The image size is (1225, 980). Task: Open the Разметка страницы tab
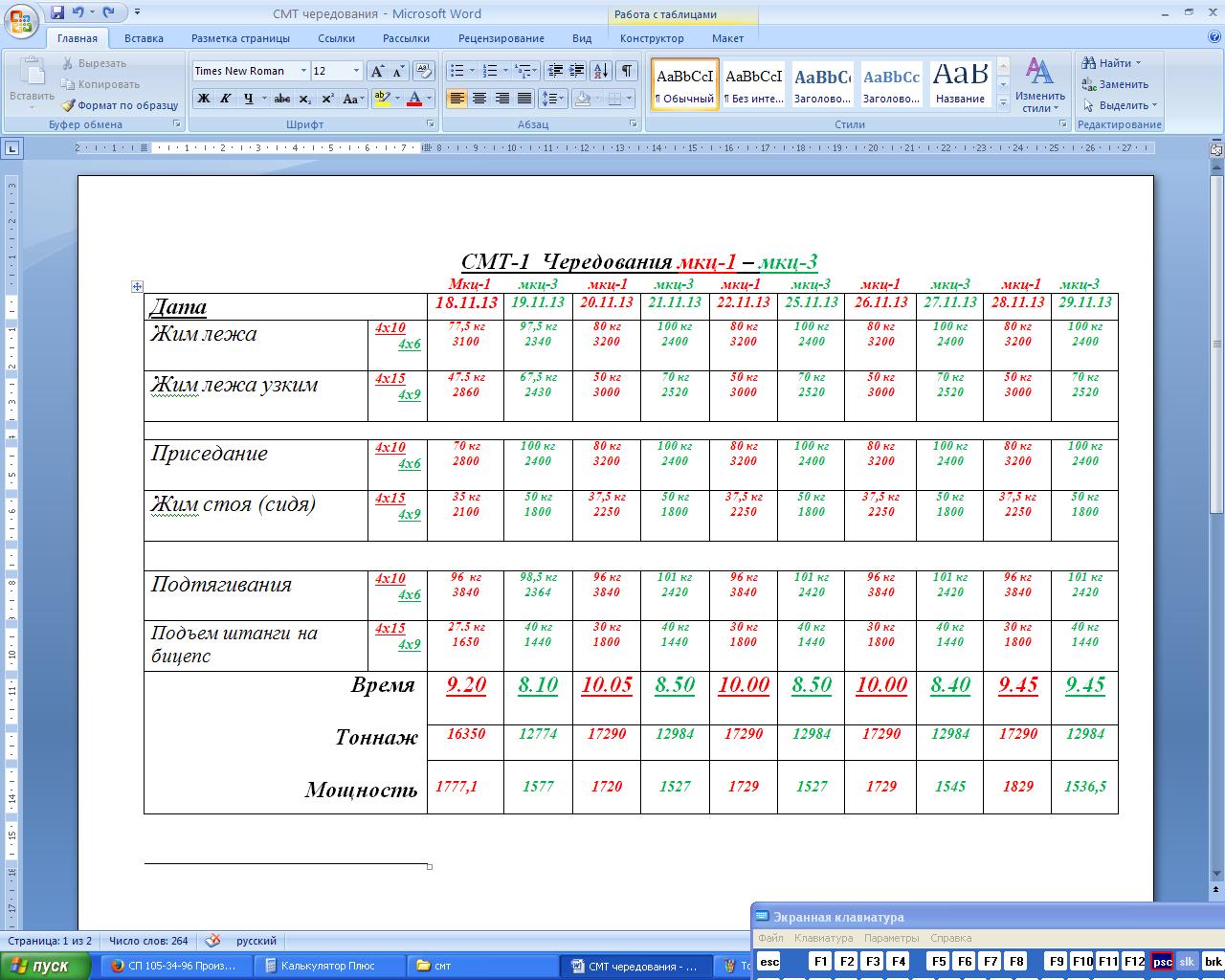(240, 38)
